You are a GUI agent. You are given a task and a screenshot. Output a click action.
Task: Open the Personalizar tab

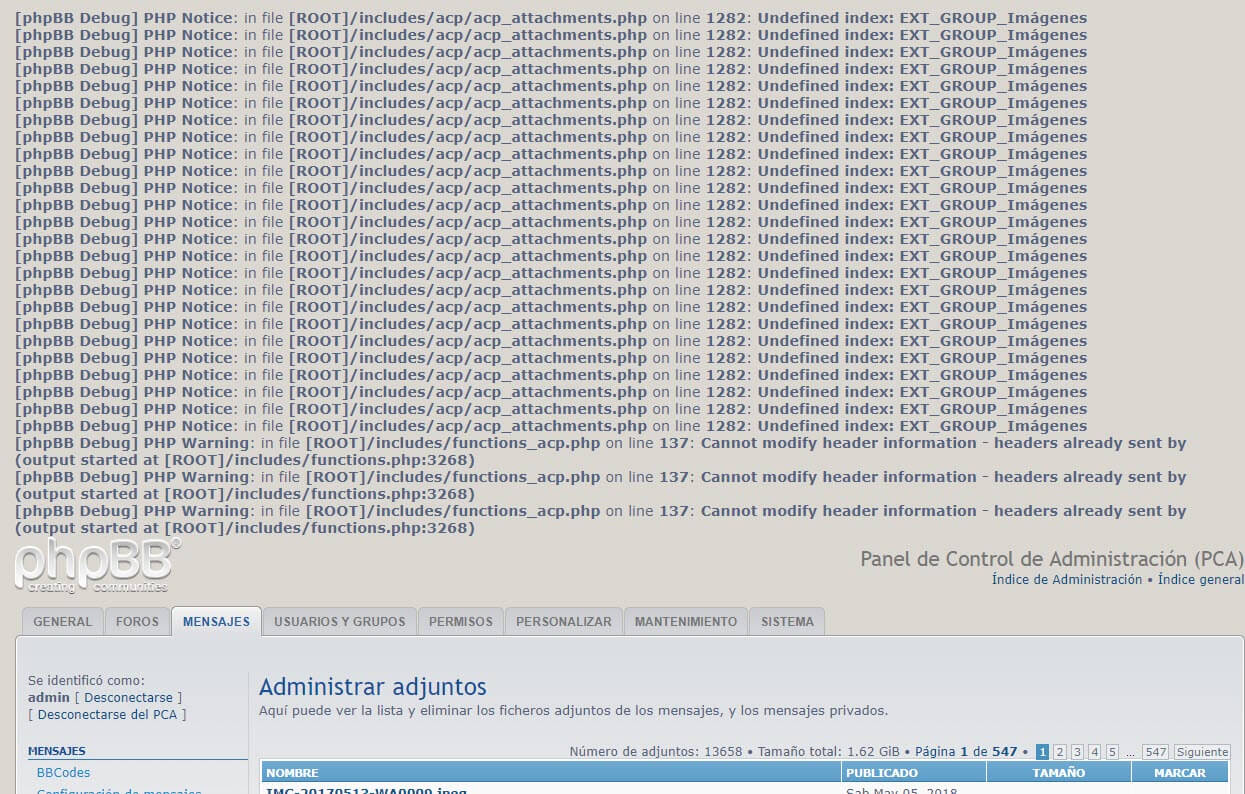[563, 622]
